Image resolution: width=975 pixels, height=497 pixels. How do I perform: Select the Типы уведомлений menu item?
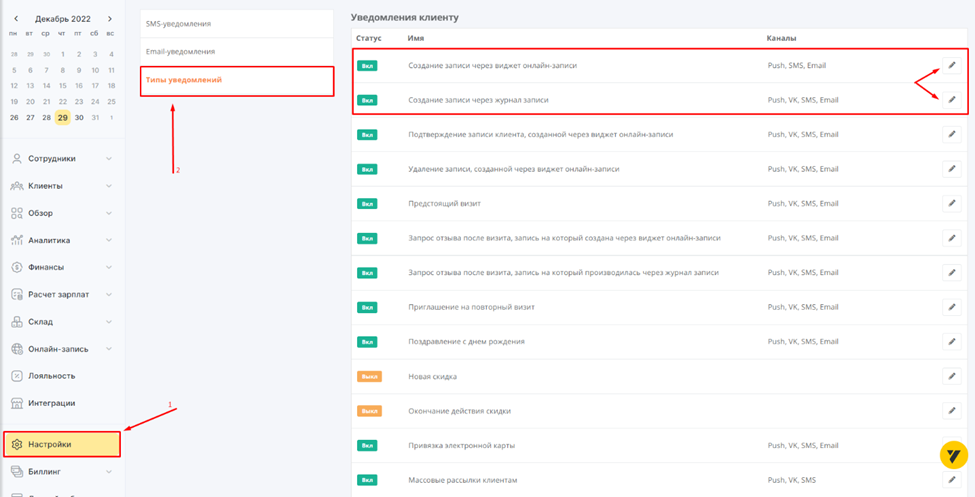[182, 80]
